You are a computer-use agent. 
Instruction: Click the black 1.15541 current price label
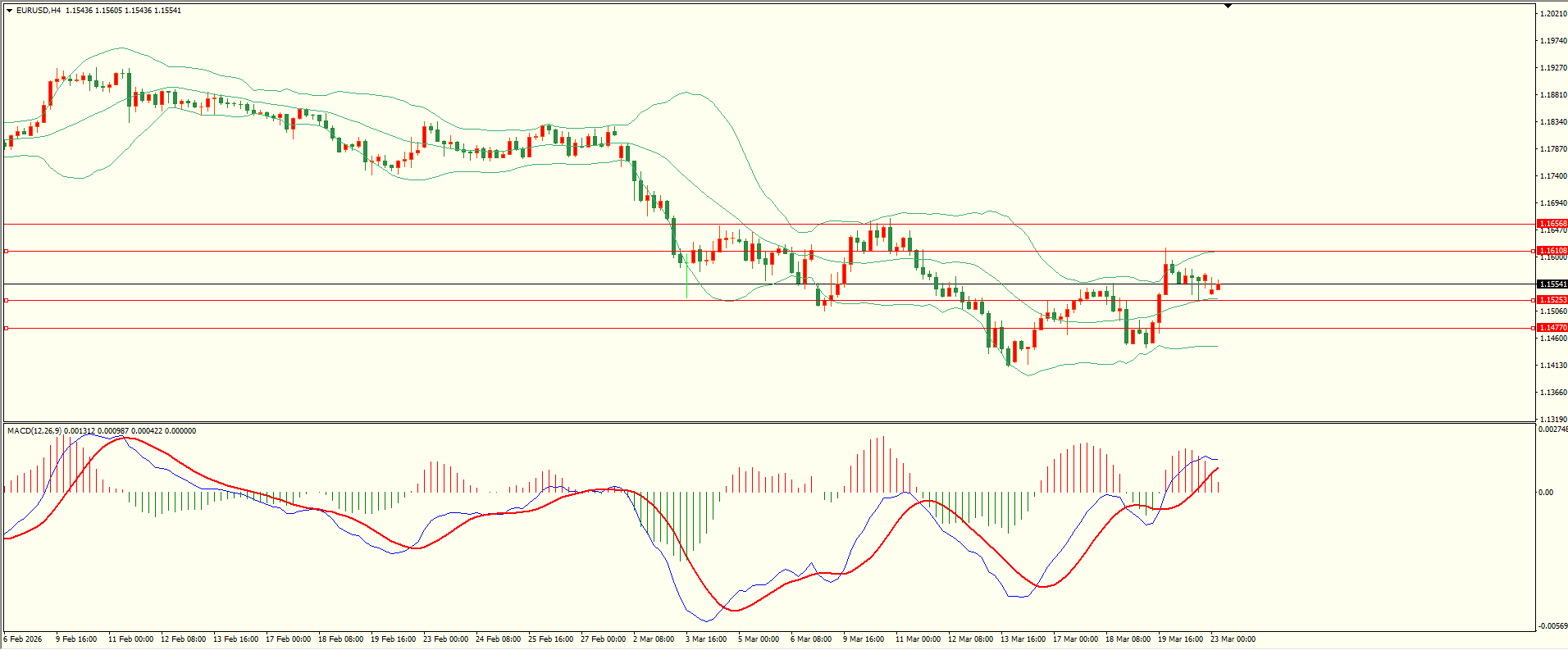pos(1552,284)
